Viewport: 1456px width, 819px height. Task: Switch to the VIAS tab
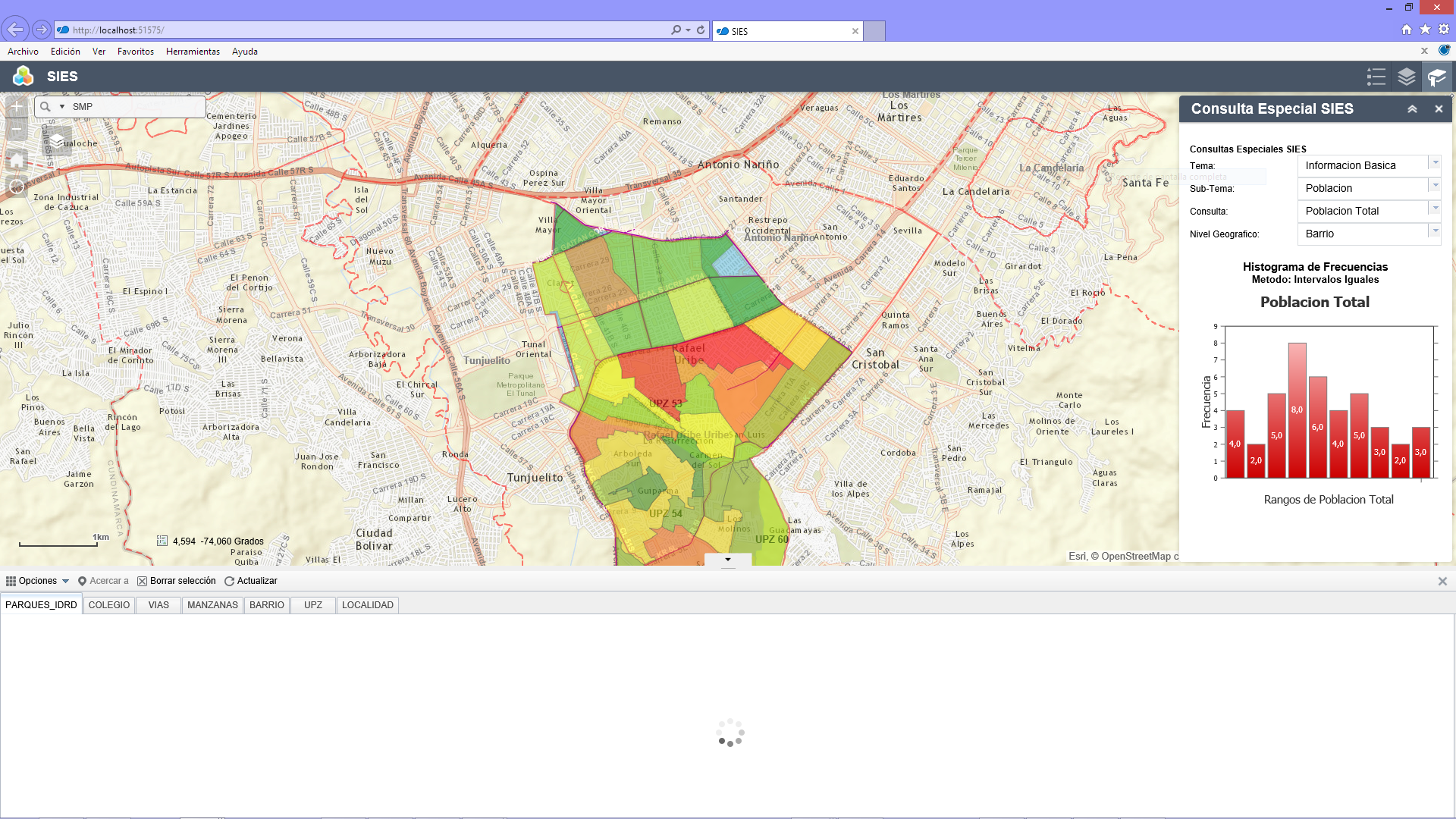pos(158,605)
